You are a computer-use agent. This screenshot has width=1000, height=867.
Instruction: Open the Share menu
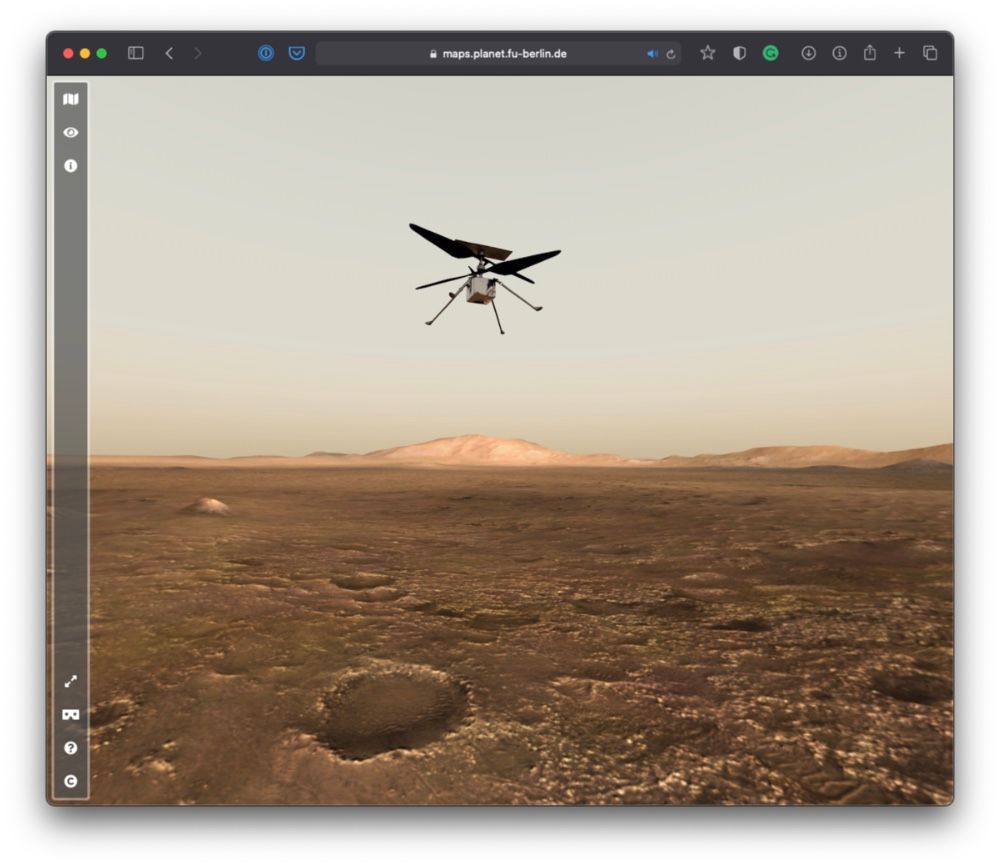869,53
